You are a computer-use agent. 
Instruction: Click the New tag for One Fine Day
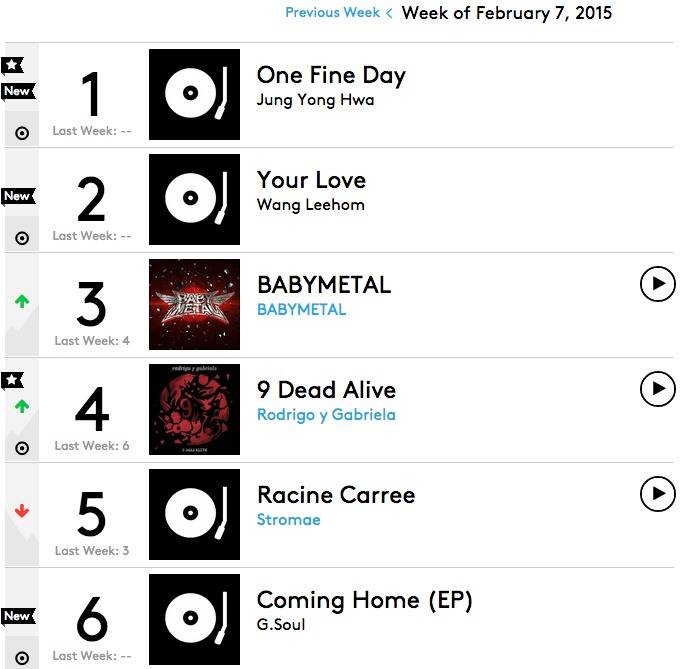18,91
